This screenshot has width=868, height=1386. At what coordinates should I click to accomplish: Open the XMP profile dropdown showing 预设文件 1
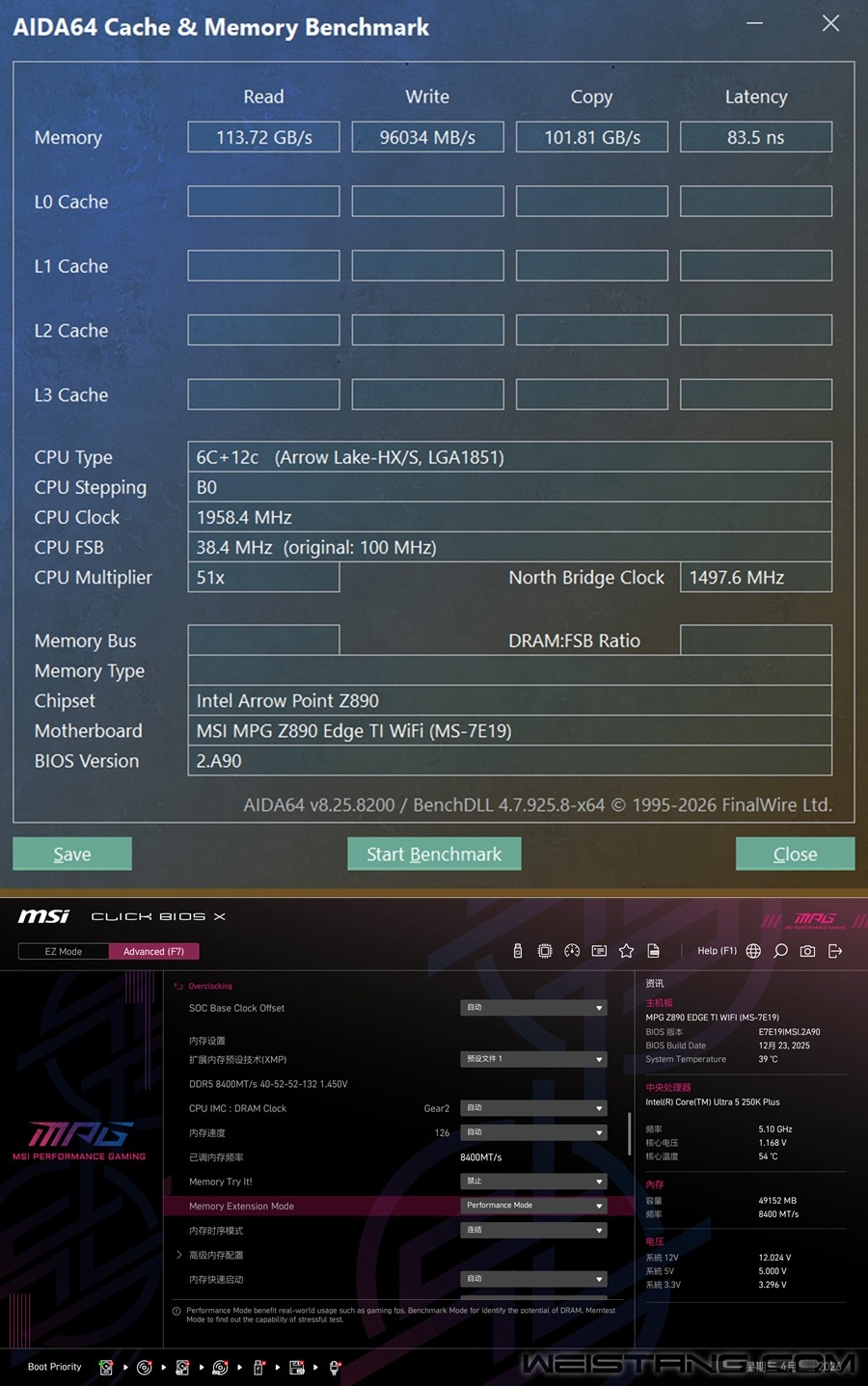pos(533,1059)
